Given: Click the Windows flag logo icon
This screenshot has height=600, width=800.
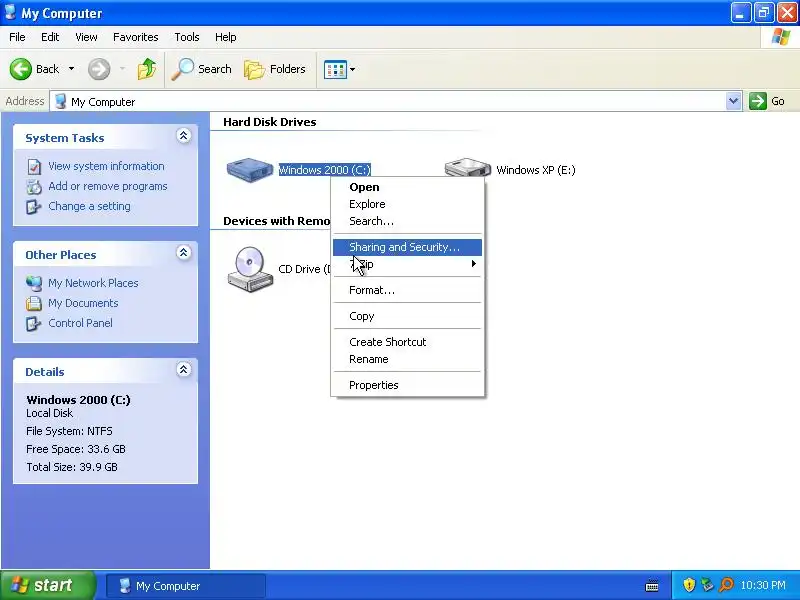Looking at the screenshot, I should pyautogui.click(x=780, y=37).
